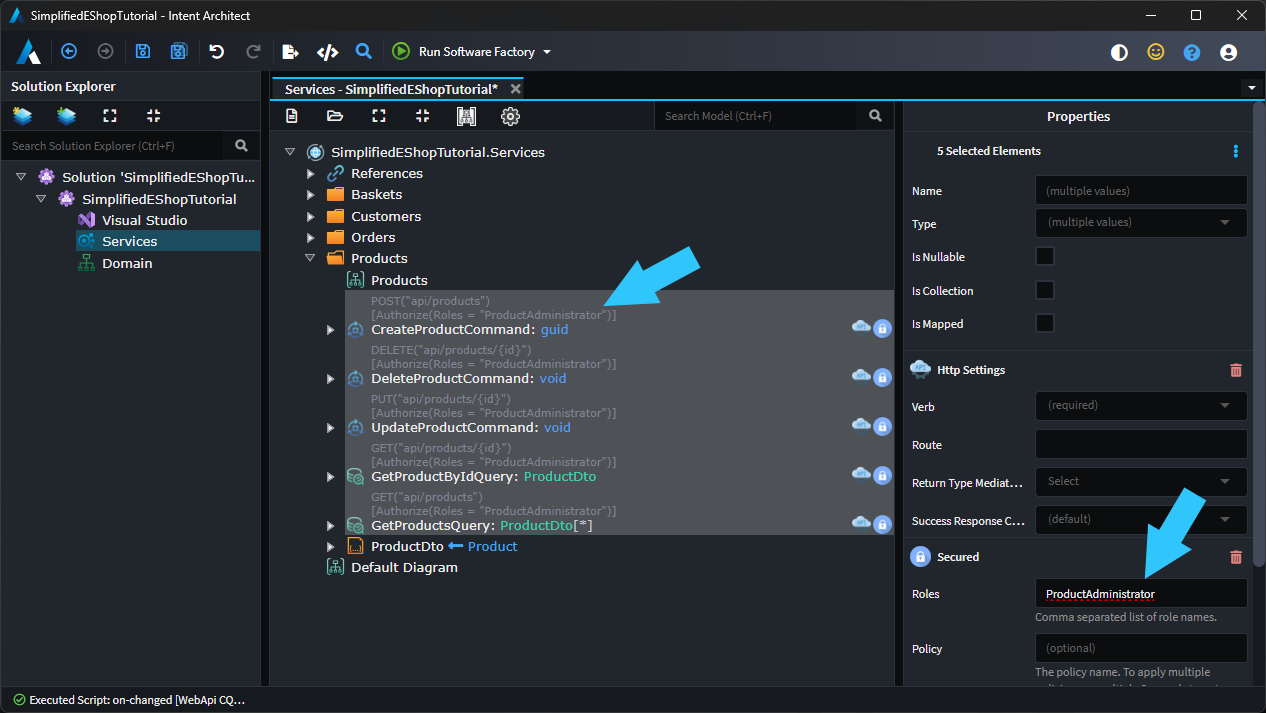Open designer settings gear icon

[510, 116]
